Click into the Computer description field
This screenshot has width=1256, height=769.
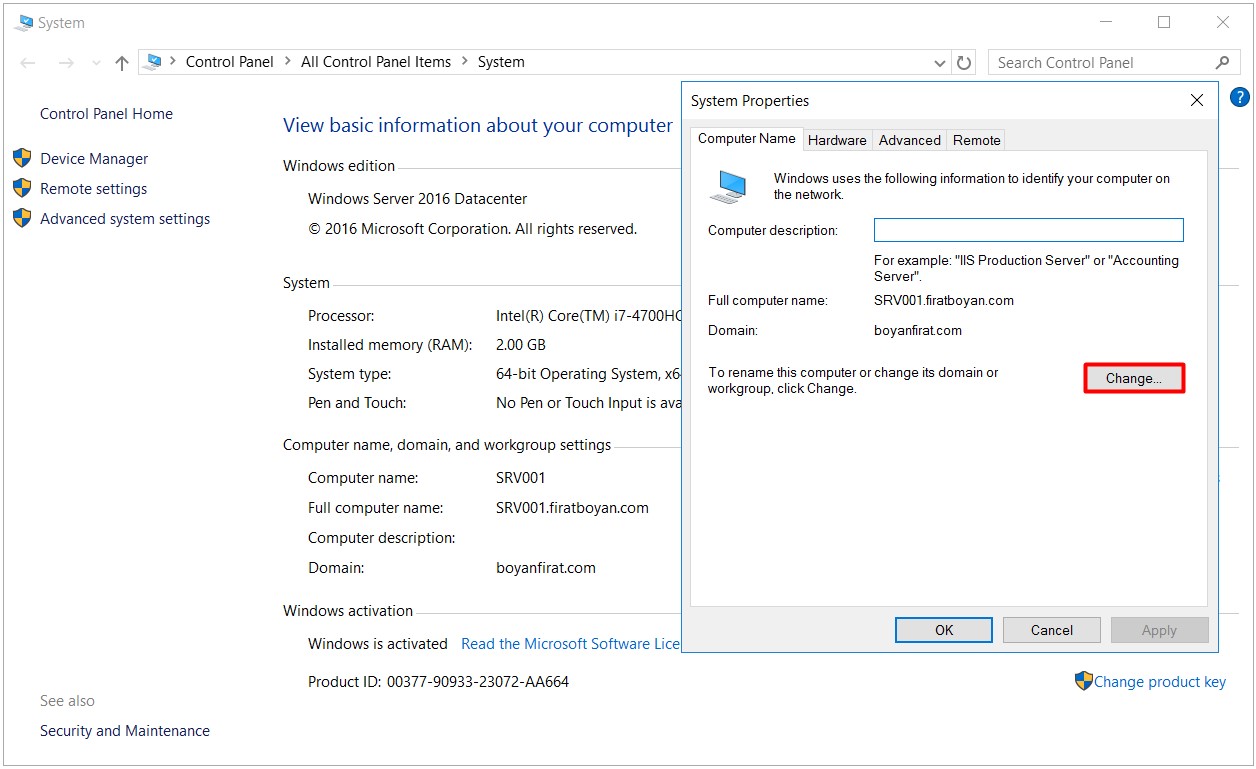click(x=1029, y=230)
